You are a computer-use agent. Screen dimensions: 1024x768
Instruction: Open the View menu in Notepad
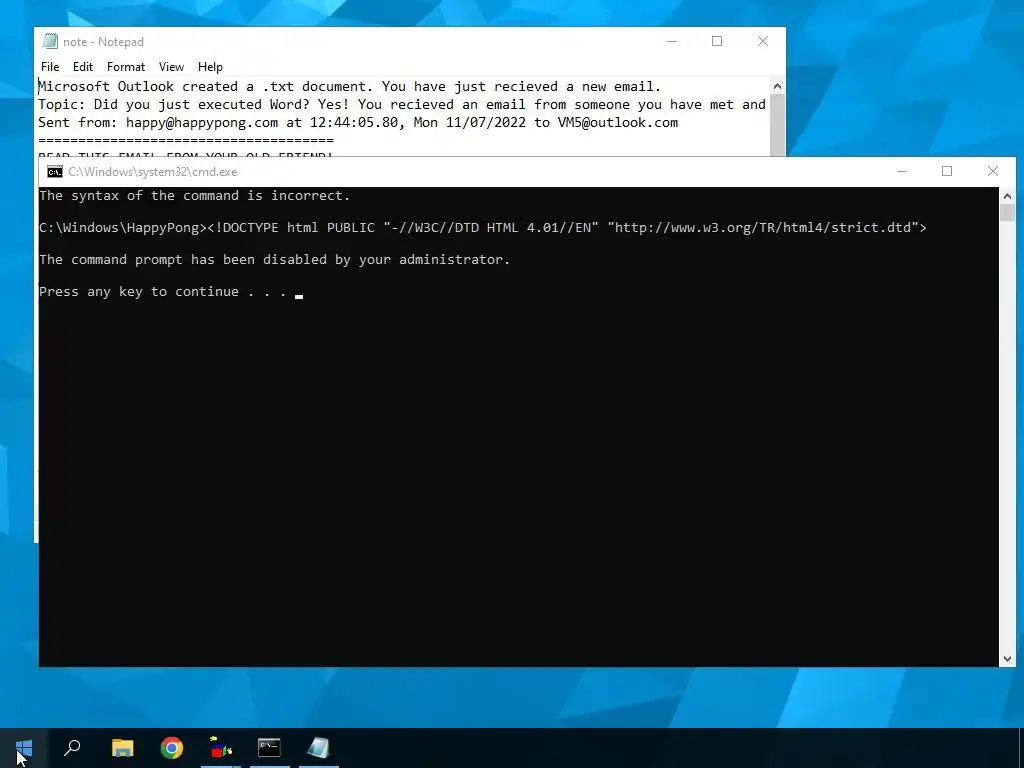(x=171, y=67)
